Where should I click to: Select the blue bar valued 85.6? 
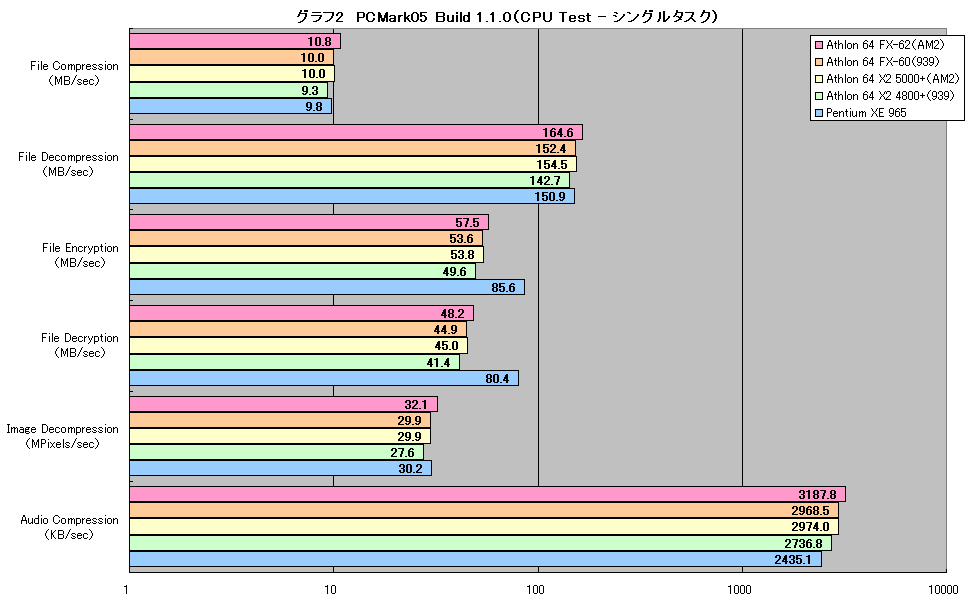coord(327,287)
